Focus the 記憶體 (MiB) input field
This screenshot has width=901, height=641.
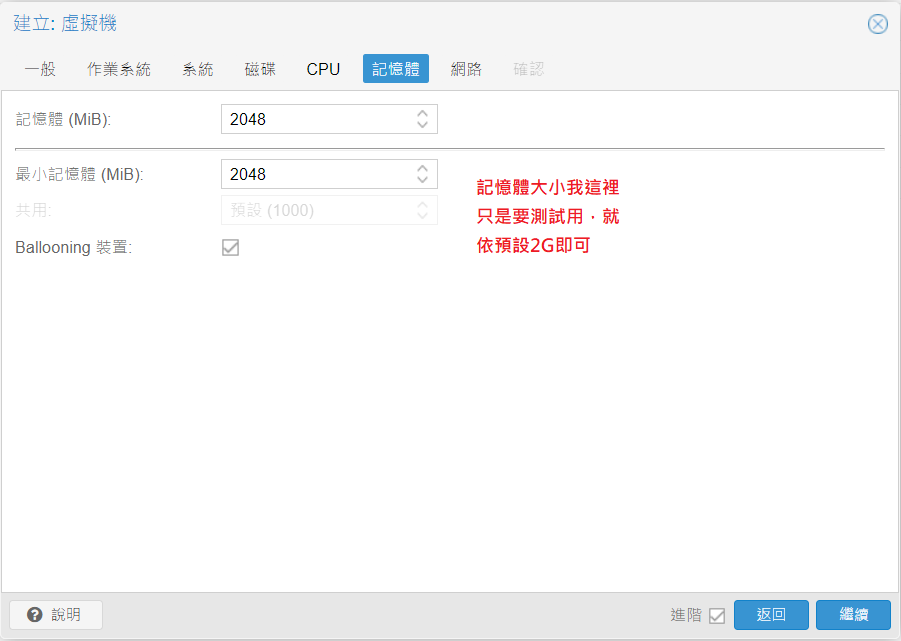click(x=315, y=120)
